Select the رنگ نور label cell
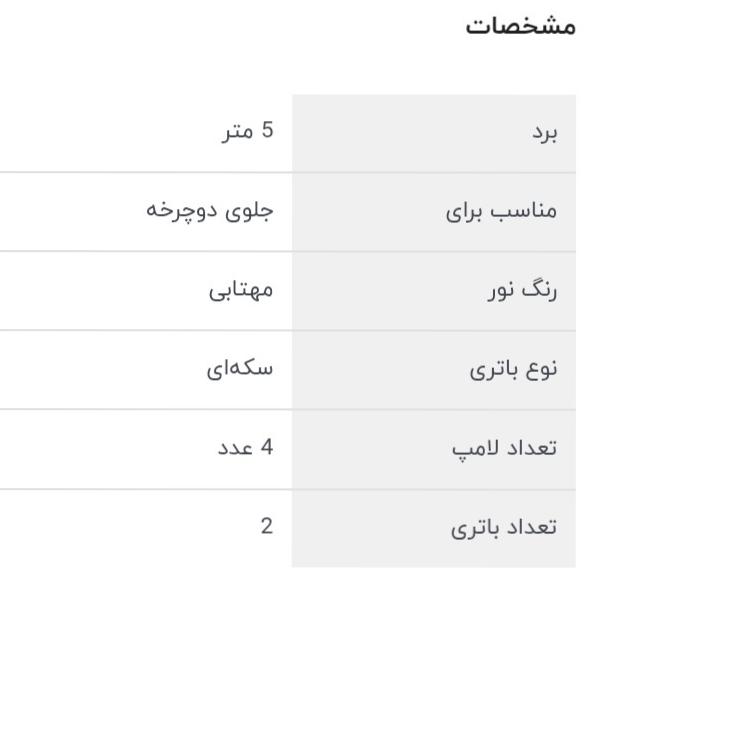Viewport: 733px width, 733px height. point(433,291)
